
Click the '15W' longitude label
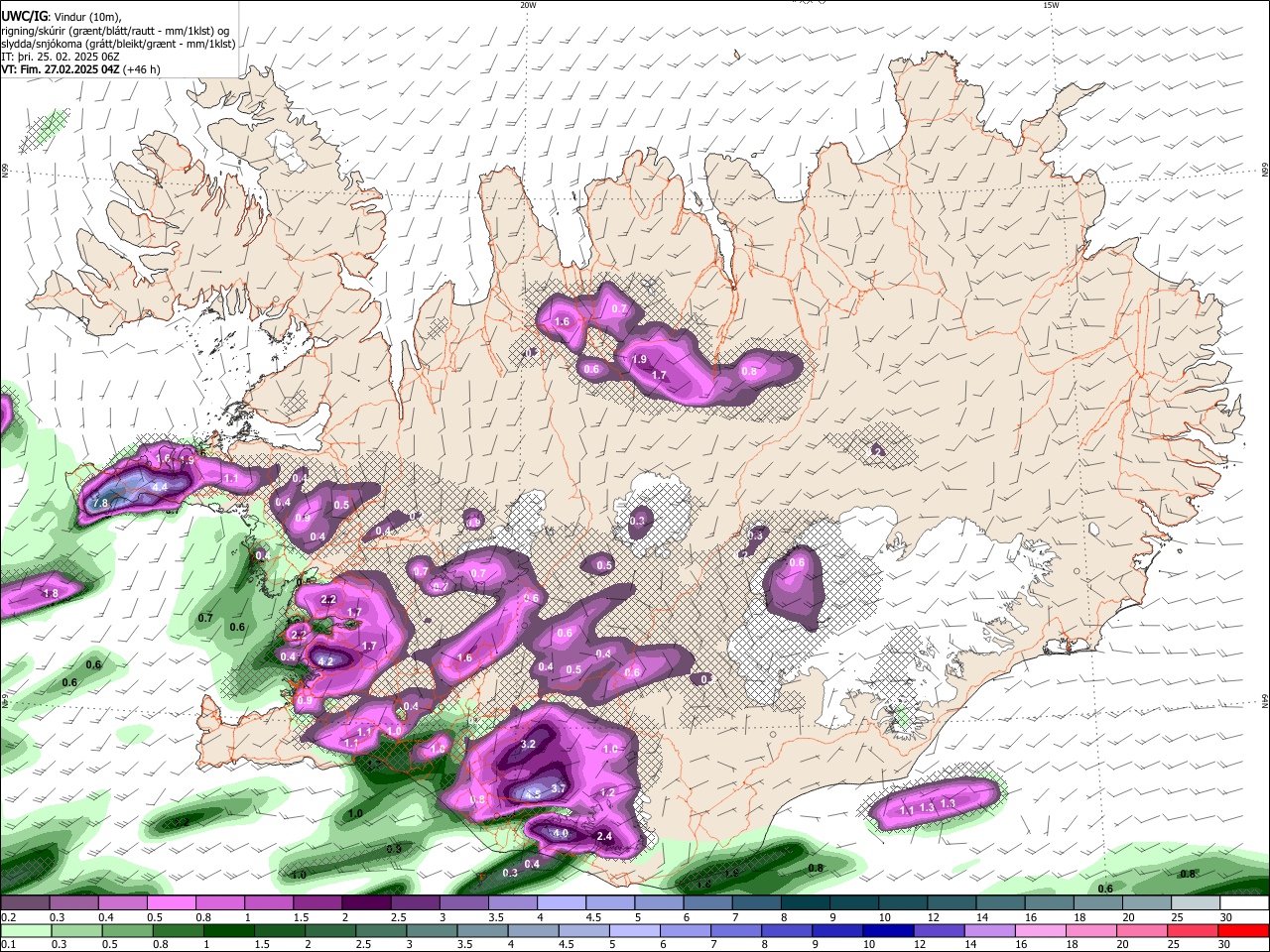(1051, 5)
